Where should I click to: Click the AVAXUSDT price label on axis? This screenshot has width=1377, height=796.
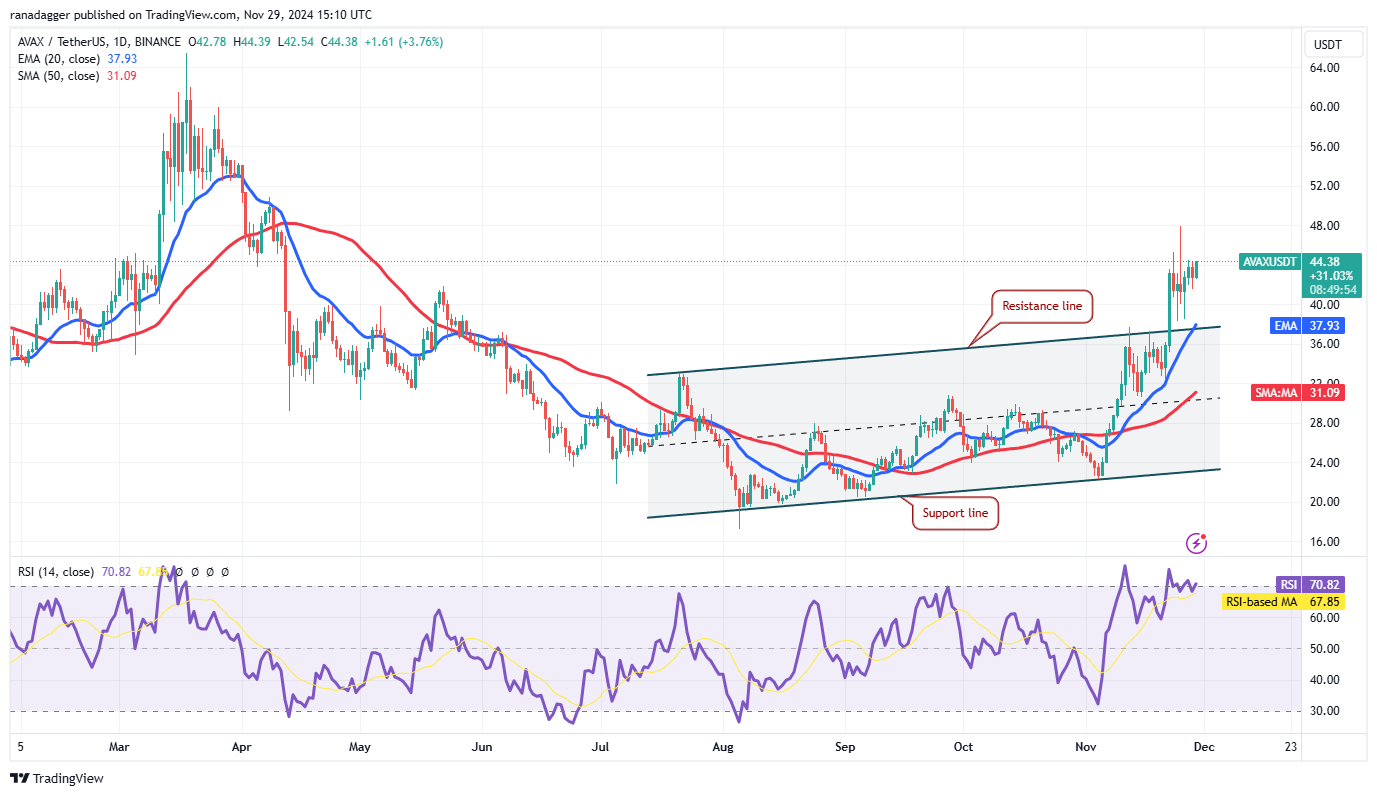tap(1270, 261)
